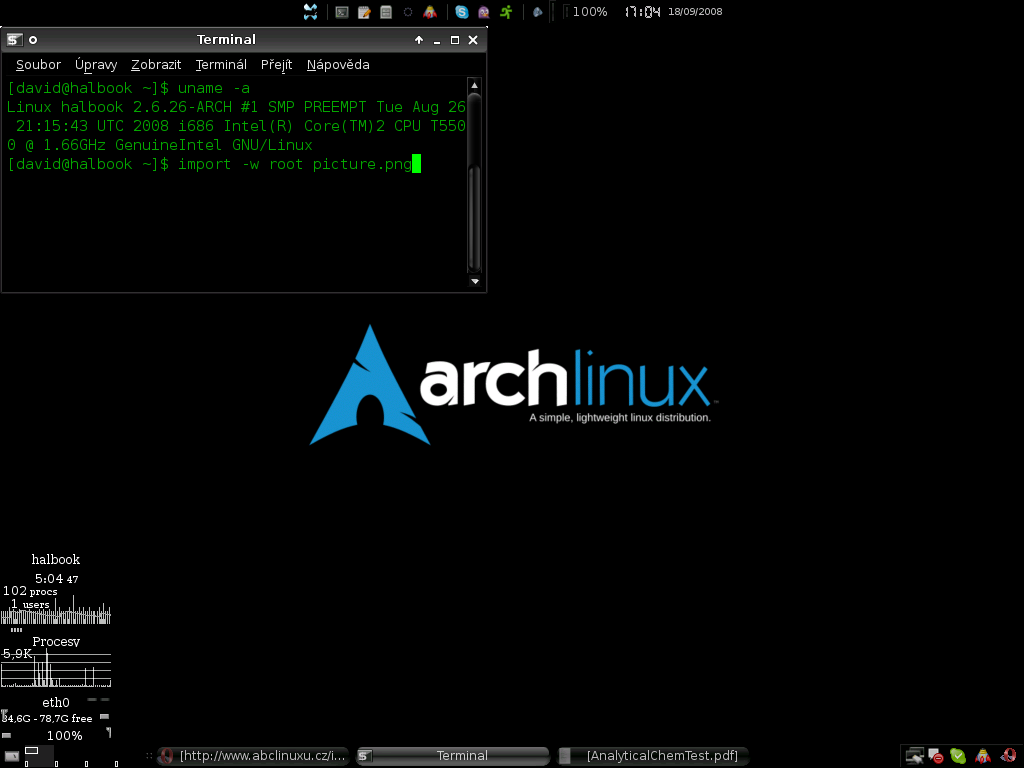The height and width of the screenshot is (768, 1024).
Task: Click the chat tray icon with the red badge
Action: (x=936, y=756)
